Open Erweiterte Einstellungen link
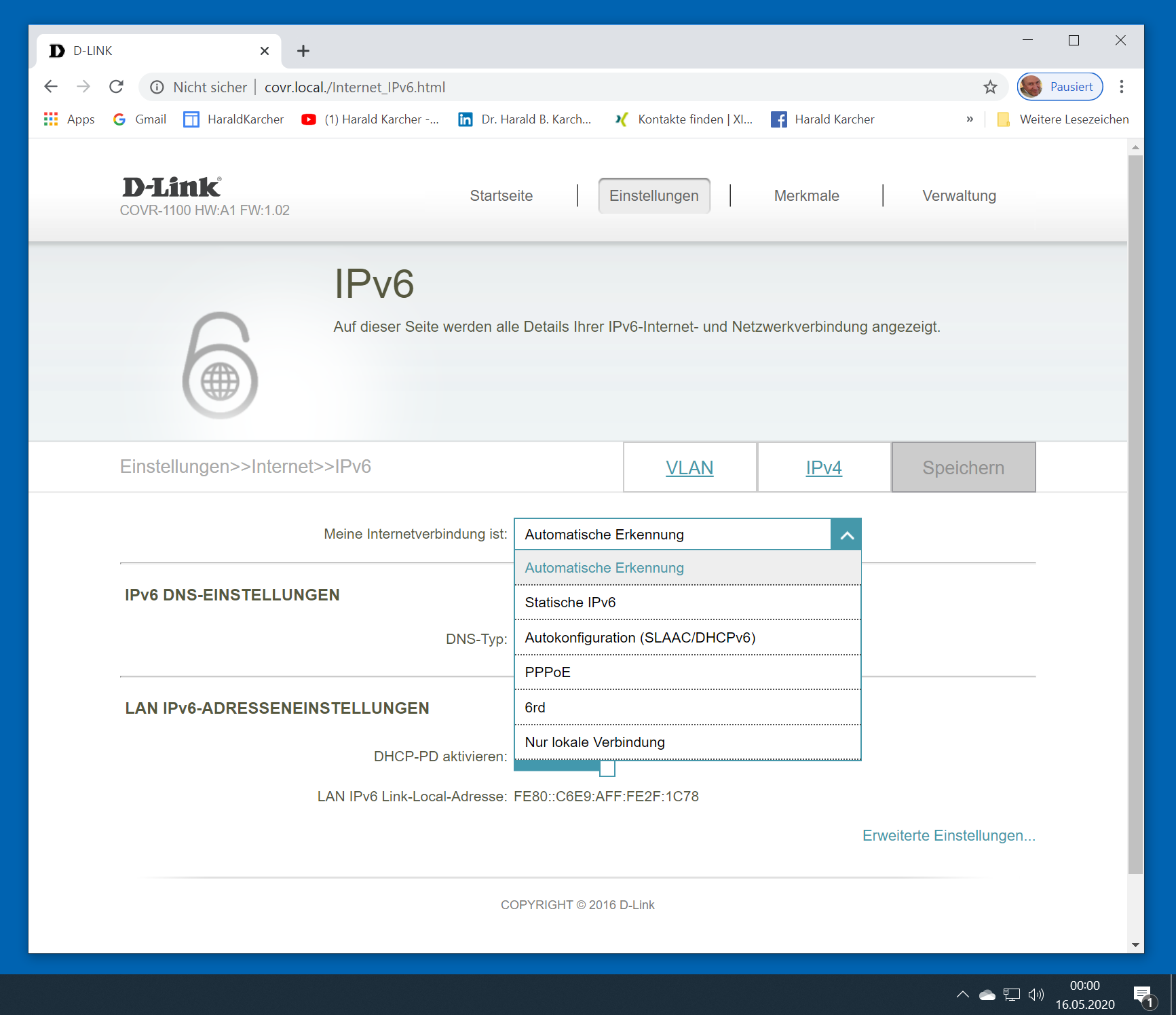 (x=949, y=836)
